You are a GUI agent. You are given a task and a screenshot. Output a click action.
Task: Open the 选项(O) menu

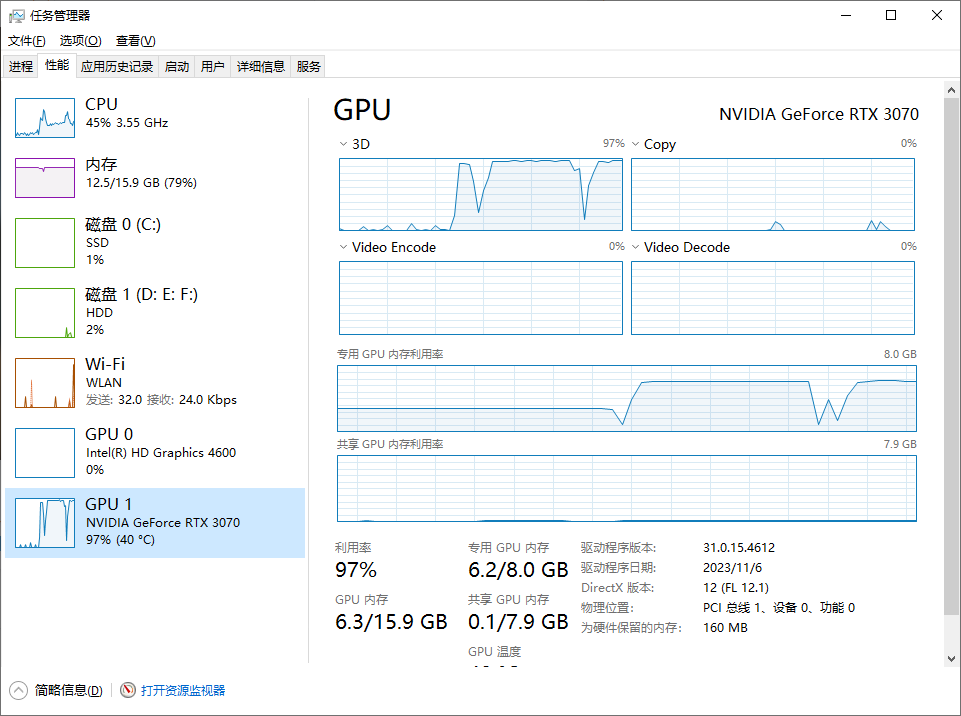[x=80, y=40]
